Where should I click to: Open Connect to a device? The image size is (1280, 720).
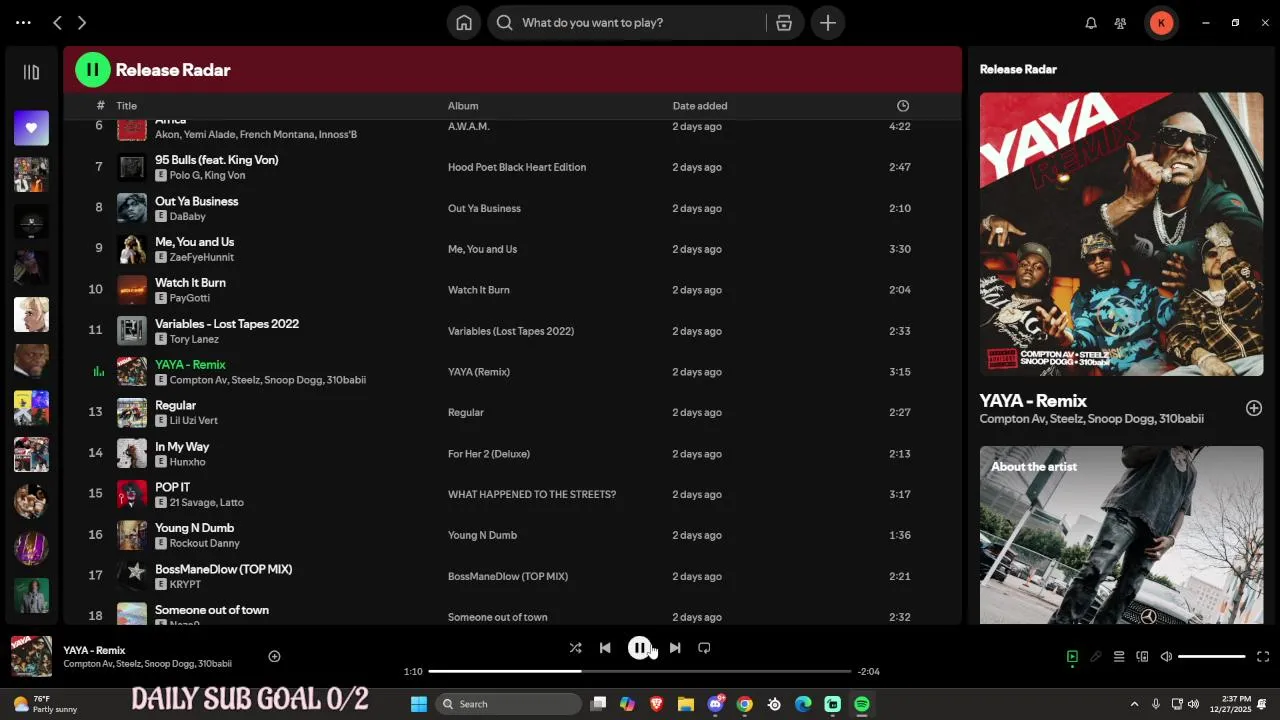1142,657
